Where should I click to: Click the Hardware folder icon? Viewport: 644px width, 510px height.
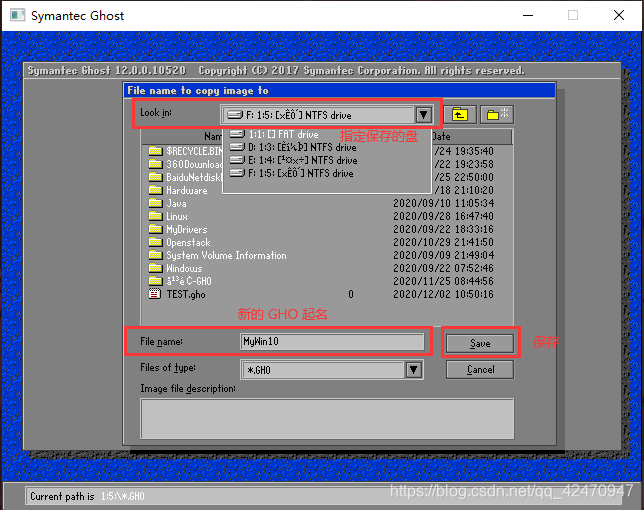155,190
